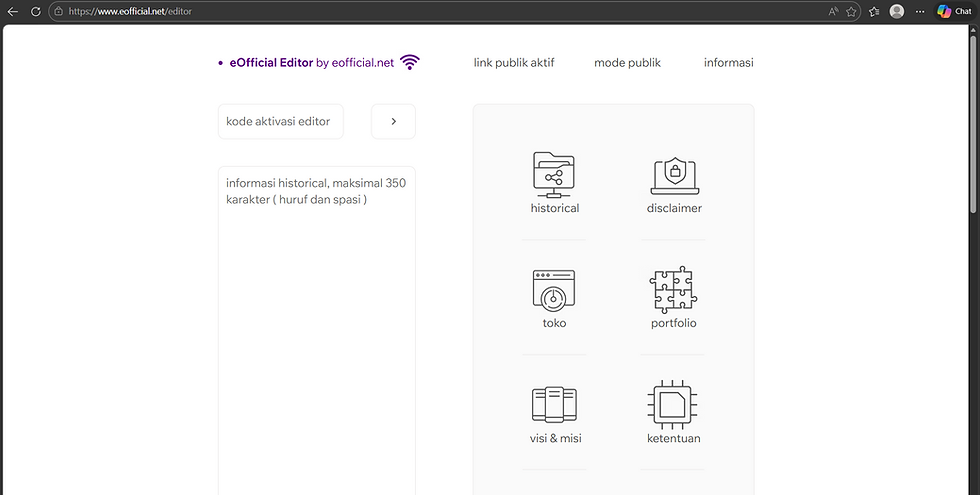Click the visi & misi label
980x495 pixels.
tap(555, 438)
